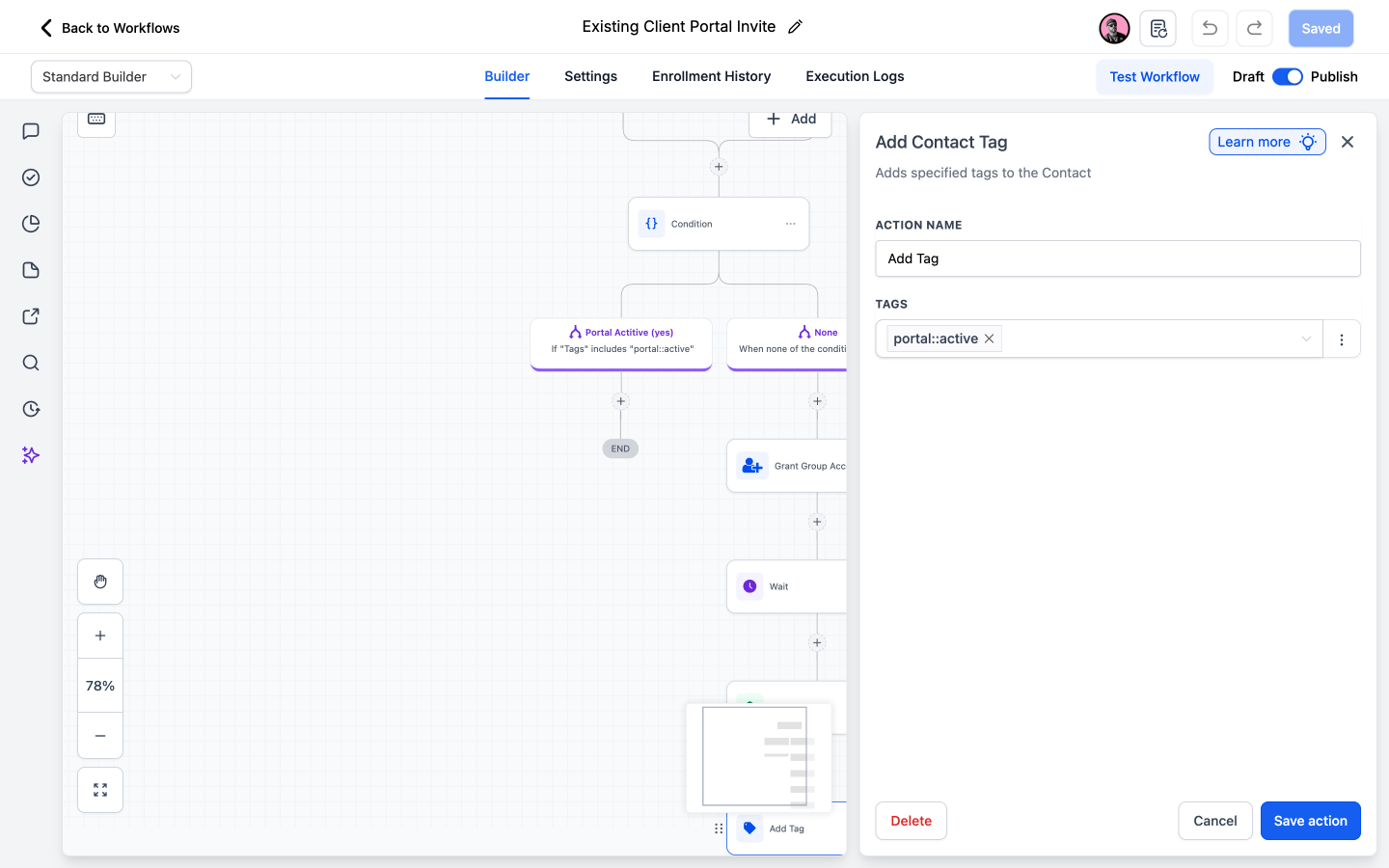The height and width of the screenshot is (868, 1389).
Task: Click the pencil icon to rename workflow
Action: [795, 27]
